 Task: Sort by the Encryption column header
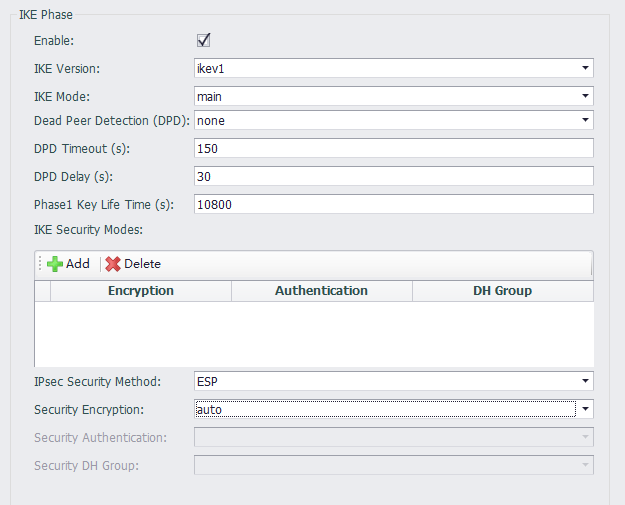pos(141,291)
